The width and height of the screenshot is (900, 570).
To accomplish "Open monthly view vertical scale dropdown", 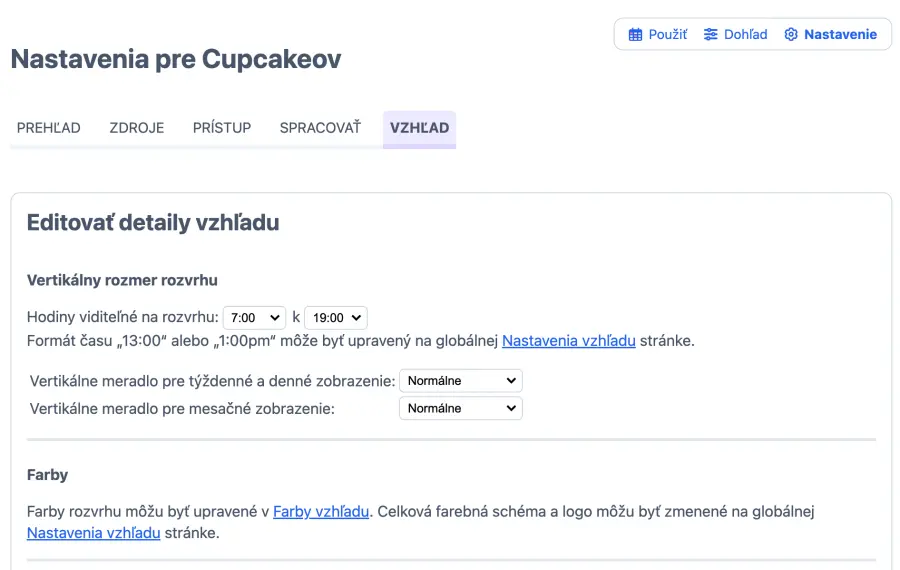I will point(461,408).
